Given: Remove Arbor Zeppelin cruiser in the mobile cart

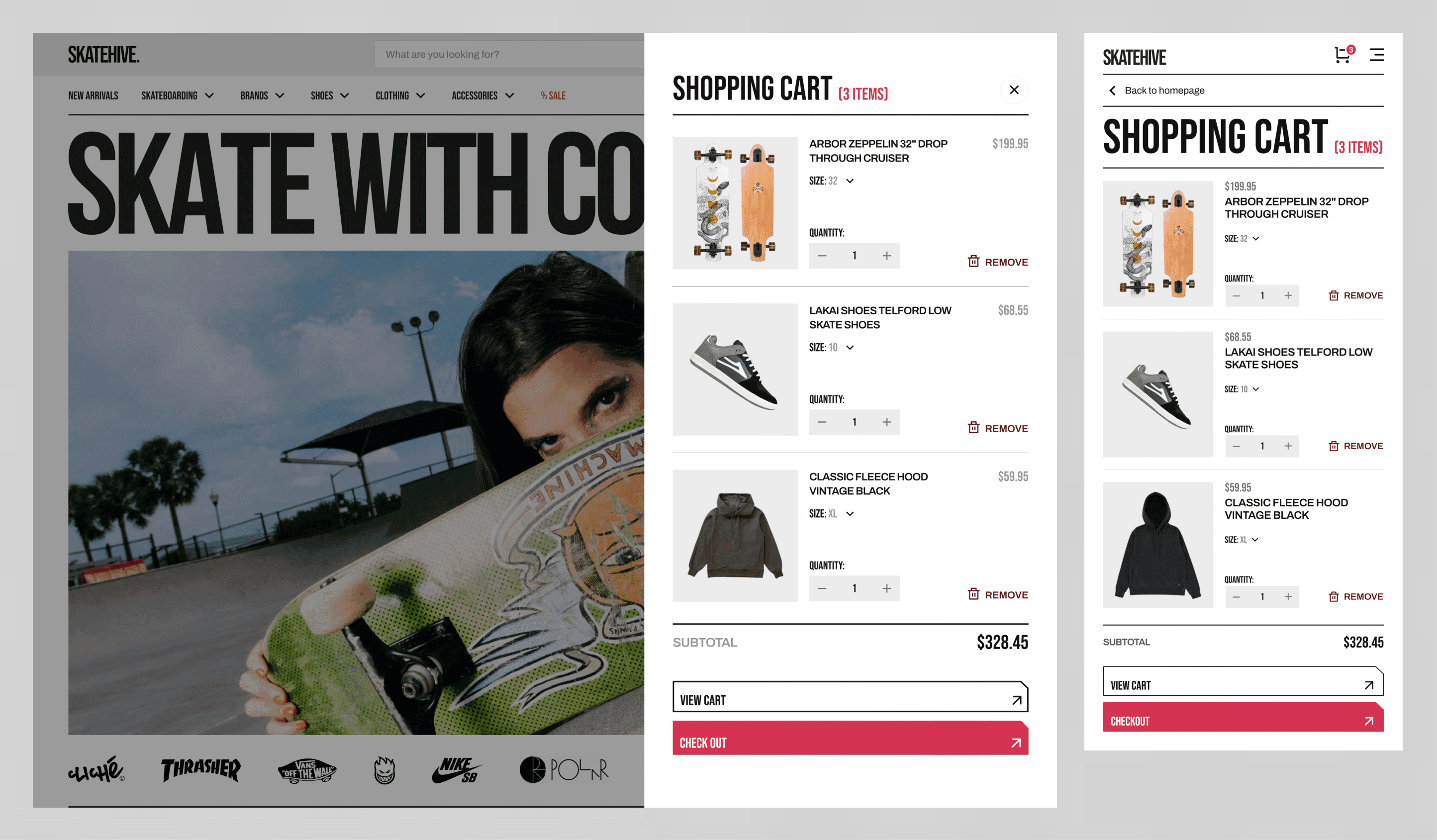Looking at the screenshot, I should point(1355,295).
